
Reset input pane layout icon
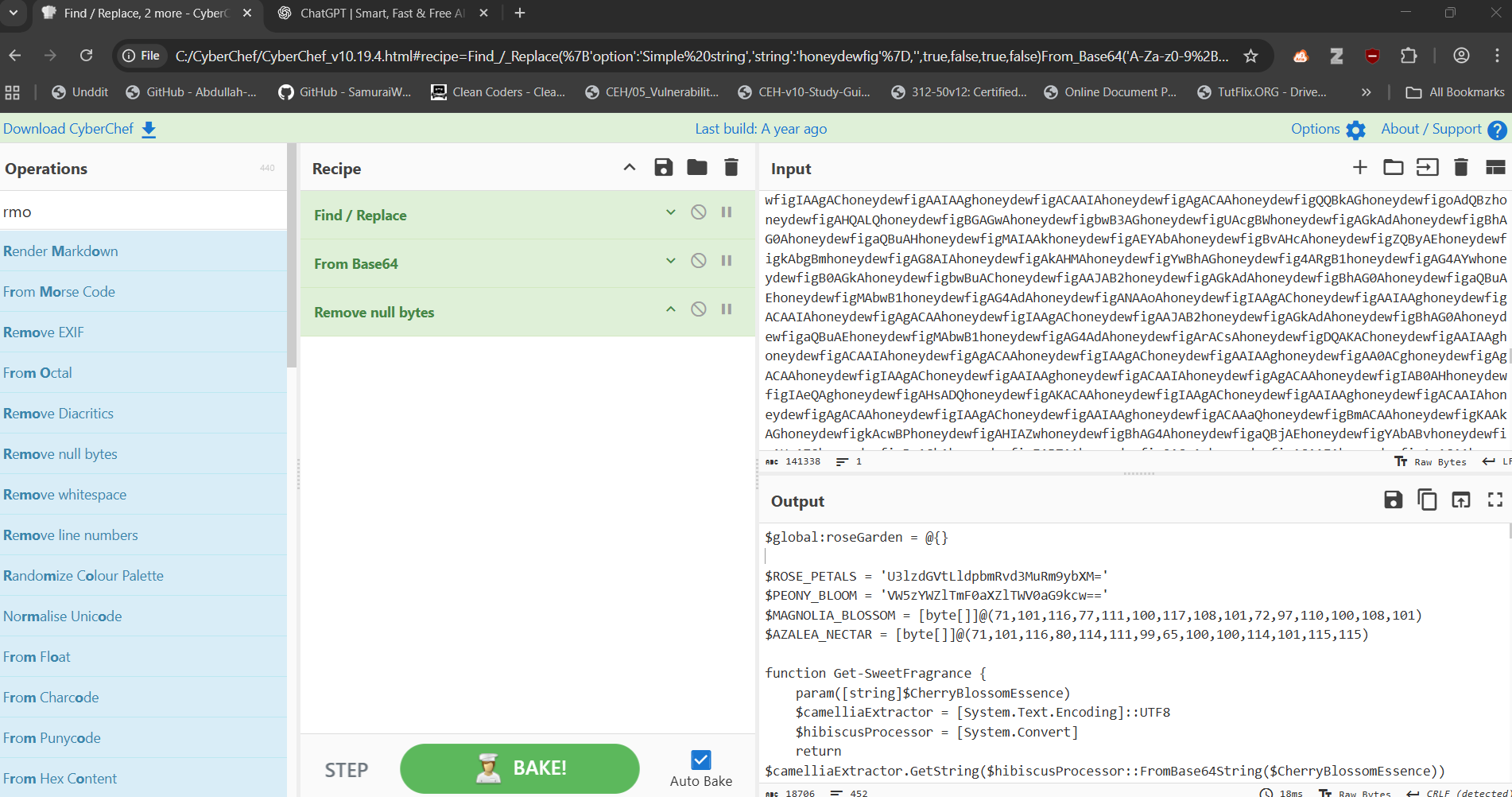1495,168
